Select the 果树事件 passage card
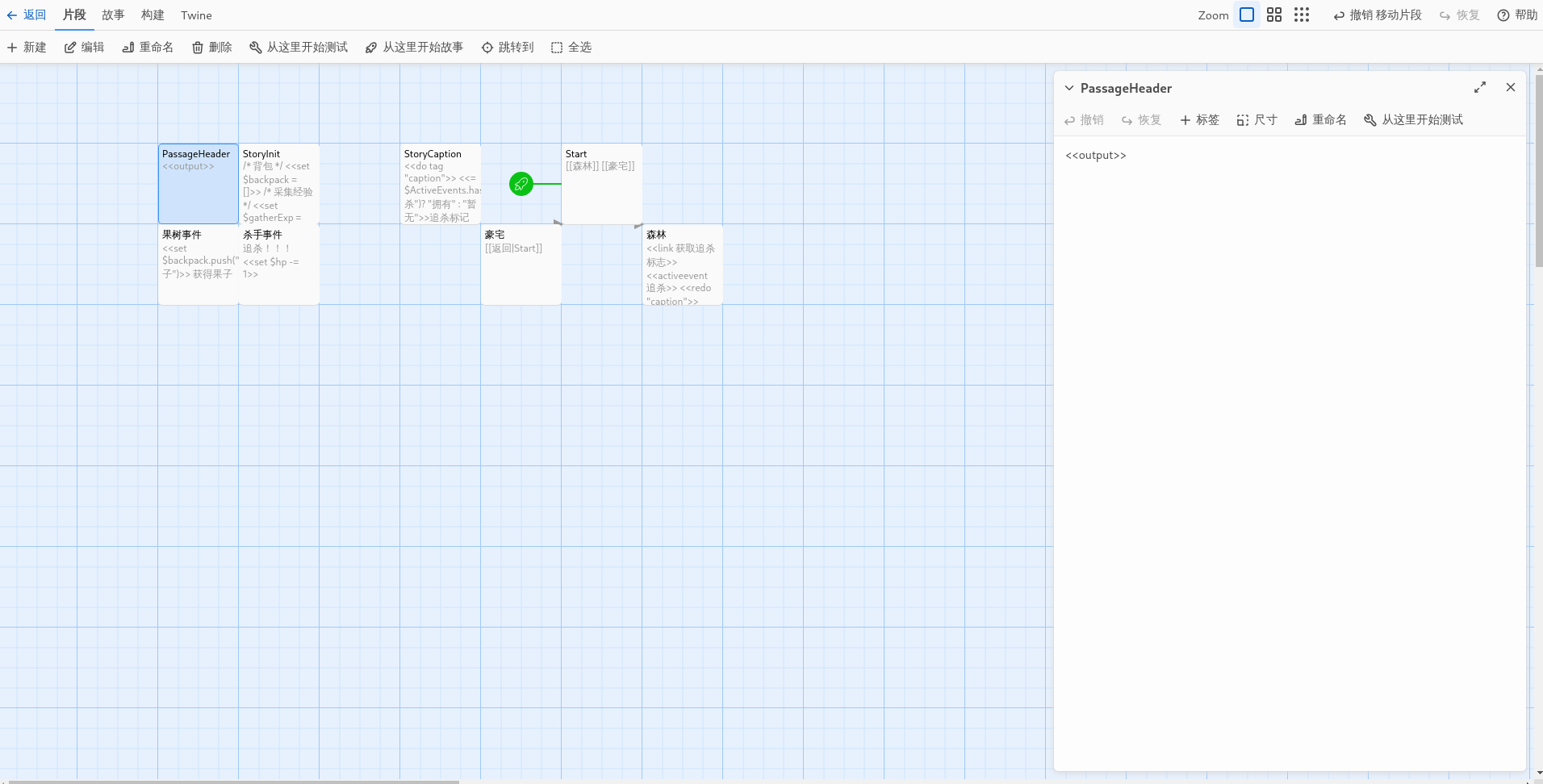Screen dimensions: 1543x784 click(199, 265)
